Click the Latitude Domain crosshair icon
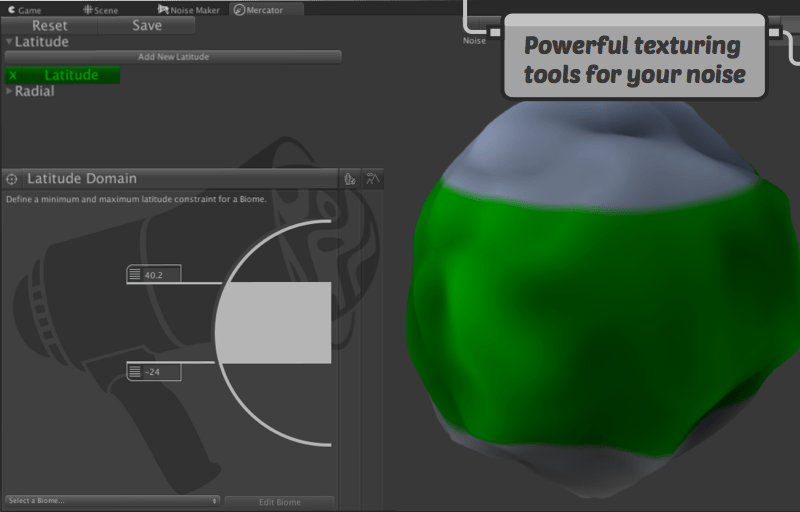 (x=12, y=179)
